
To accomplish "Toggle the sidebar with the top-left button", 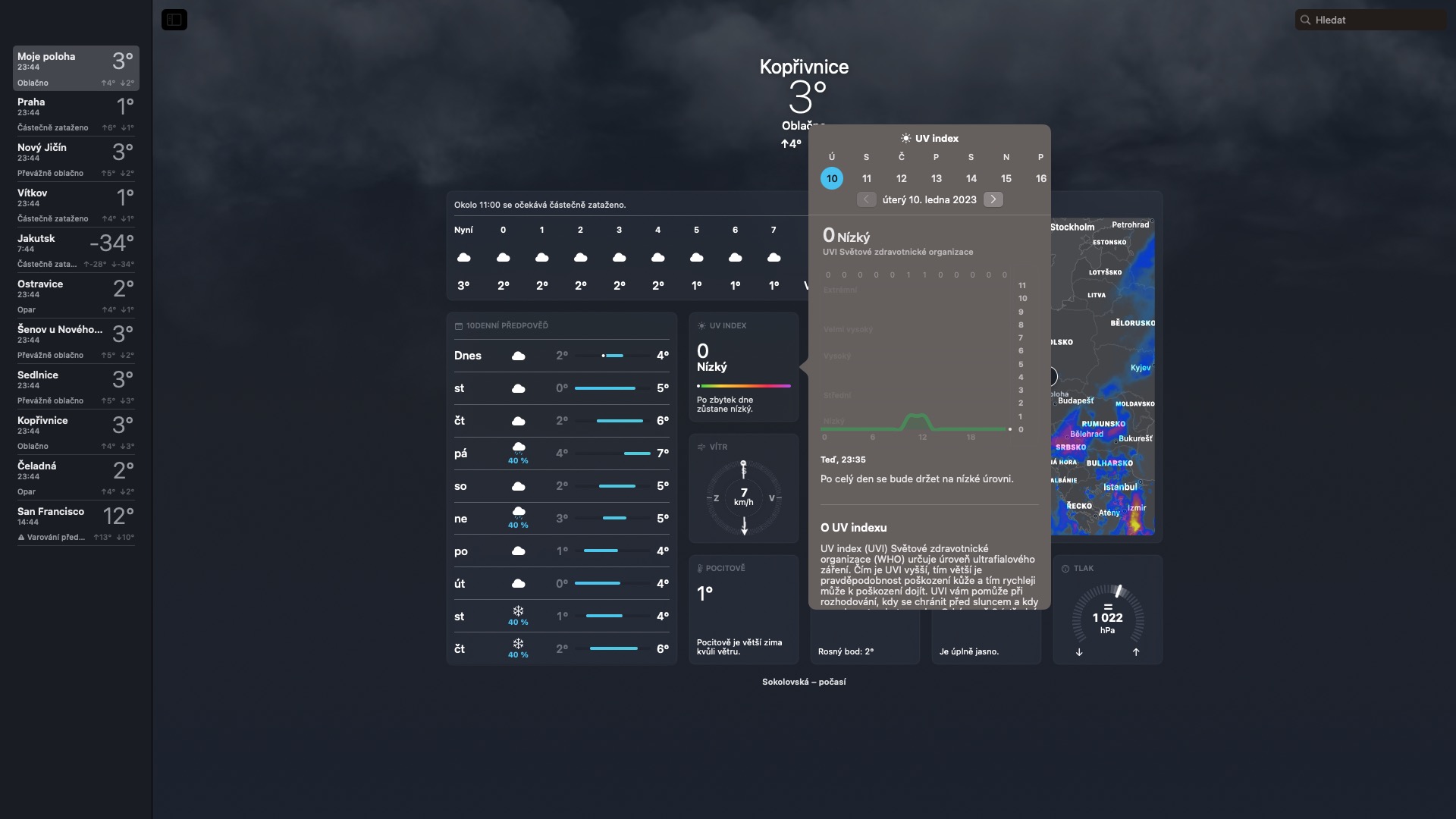I will click(x=174, y=20).
